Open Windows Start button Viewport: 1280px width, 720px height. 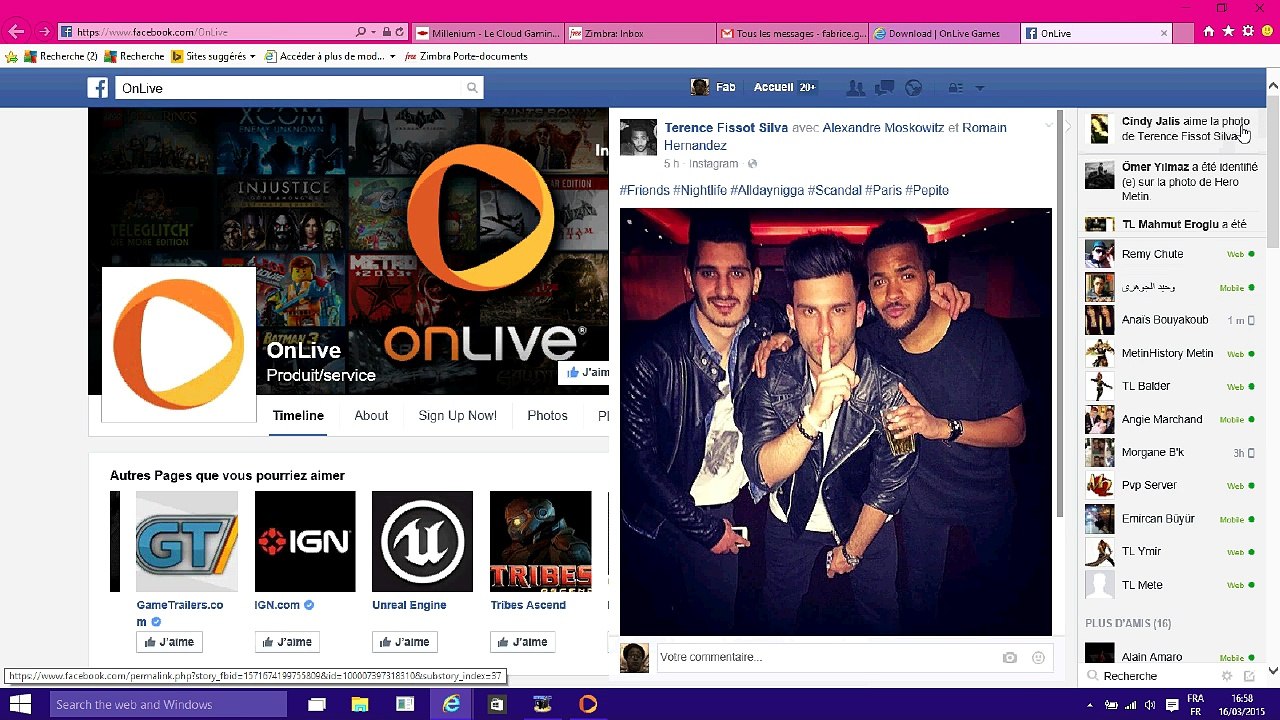[20, 704]
